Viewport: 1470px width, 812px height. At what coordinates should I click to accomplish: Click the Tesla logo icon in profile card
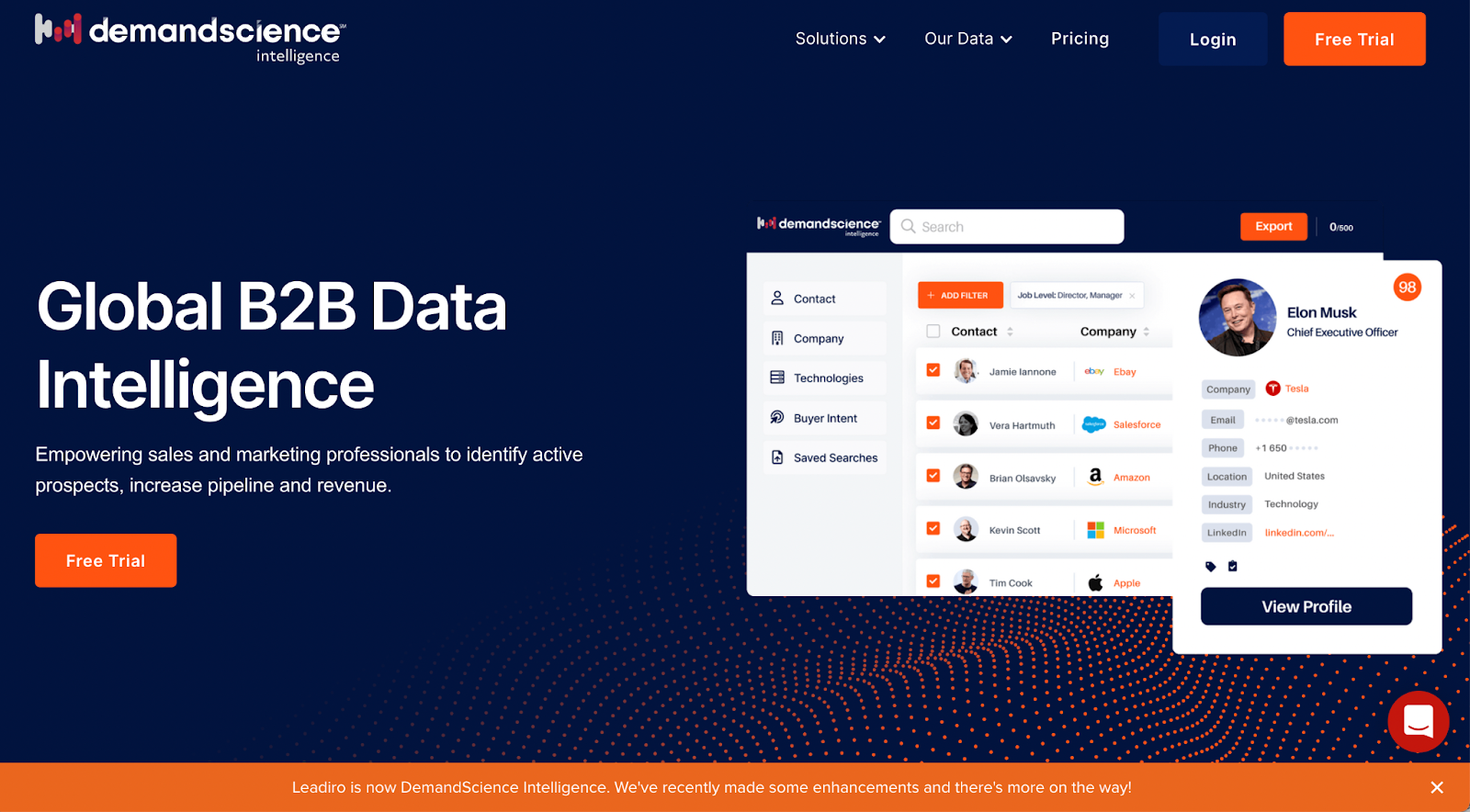coord(1272,389)
